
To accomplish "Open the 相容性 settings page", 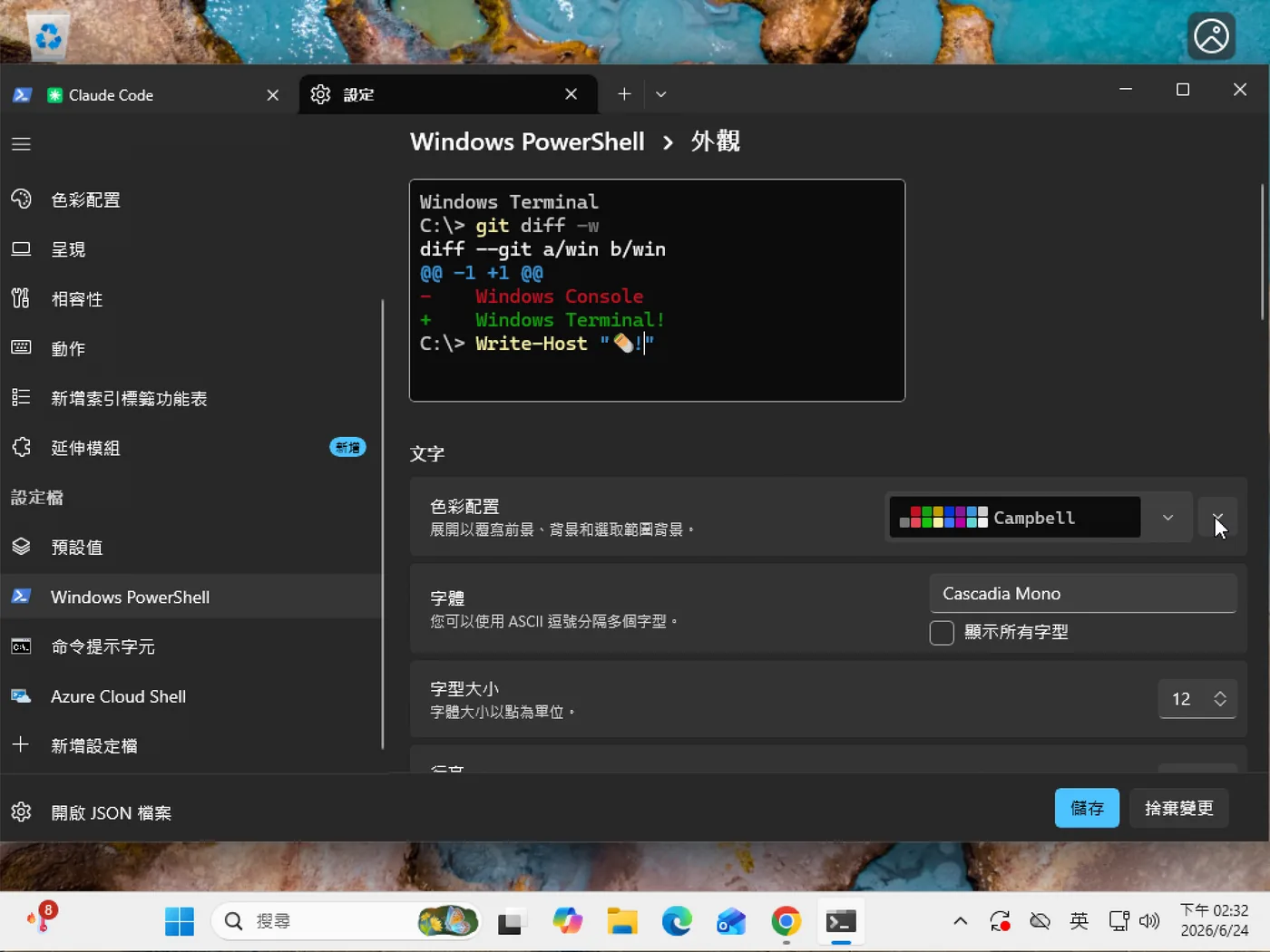I will (190, 299).
